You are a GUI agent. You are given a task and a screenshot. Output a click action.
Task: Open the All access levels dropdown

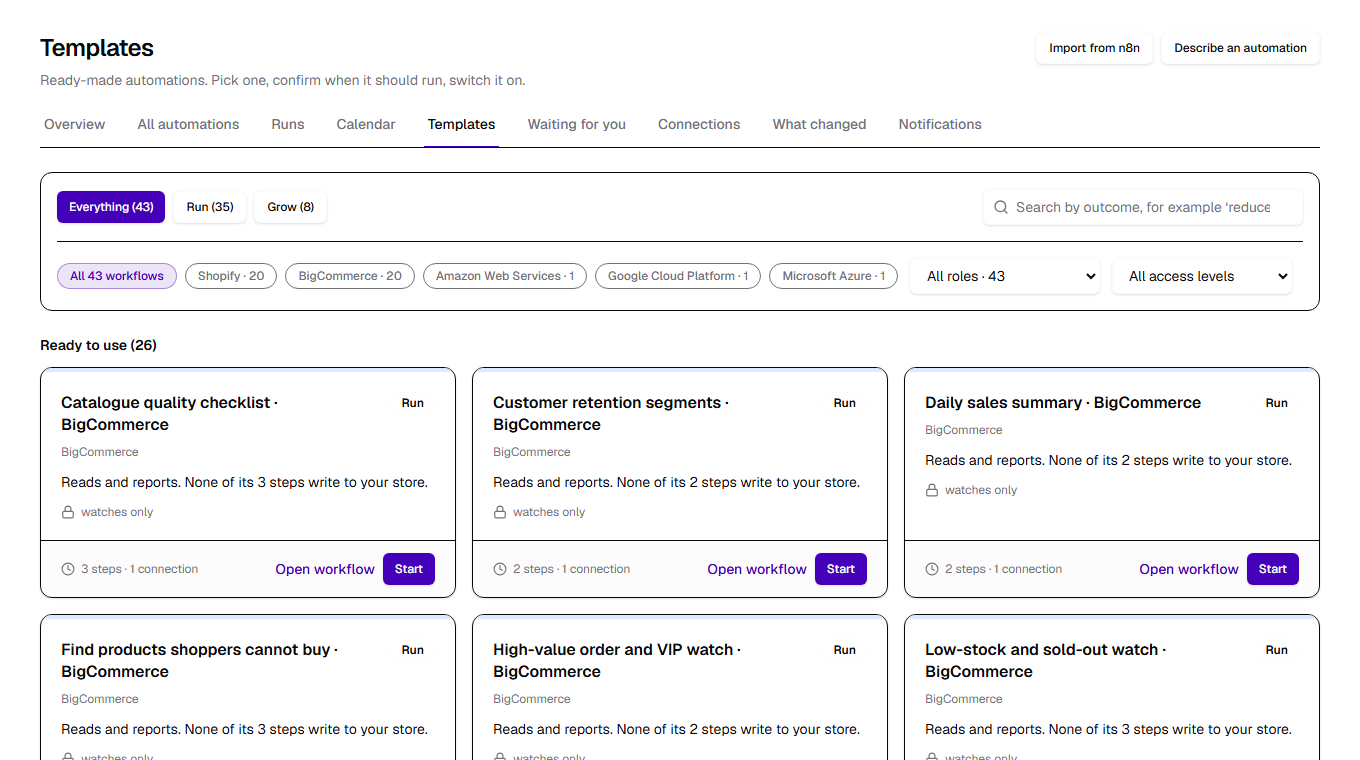(1202, 276)
